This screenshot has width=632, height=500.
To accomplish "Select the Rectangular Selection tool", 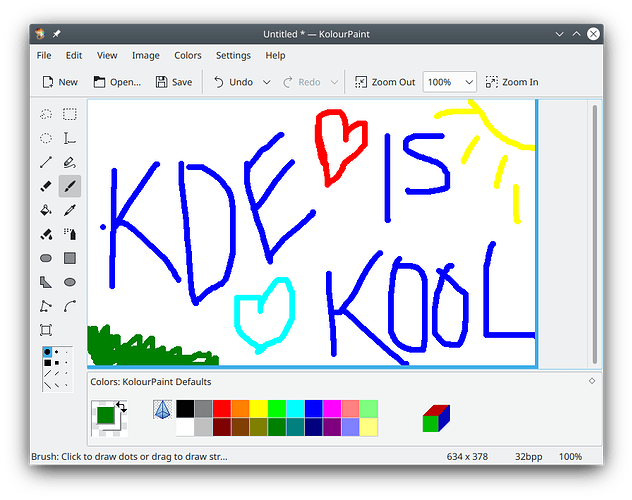I will pyautogui.click(x=70, y=114).
